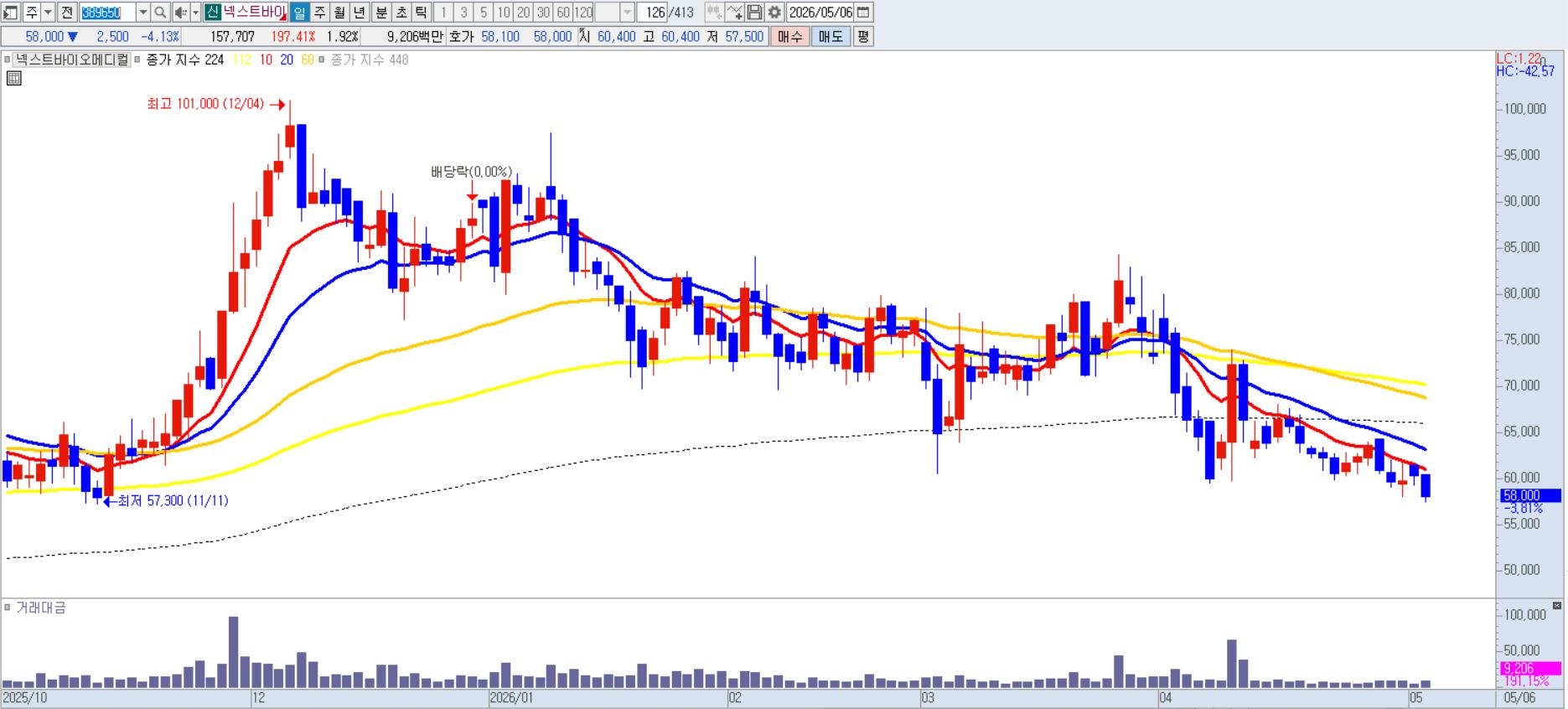Toggle the 넥스트바이오메디컬 legend marker
The image size is (1568, 709).
[x=8, y=60]
